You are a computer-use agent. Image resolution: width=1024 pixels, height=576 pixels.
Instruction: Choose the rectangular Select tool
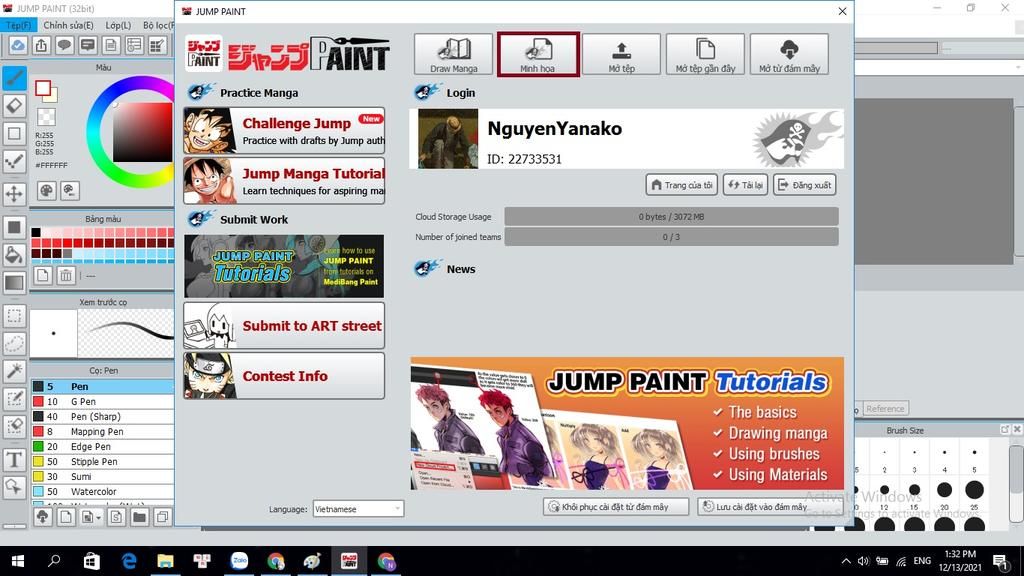14,316
